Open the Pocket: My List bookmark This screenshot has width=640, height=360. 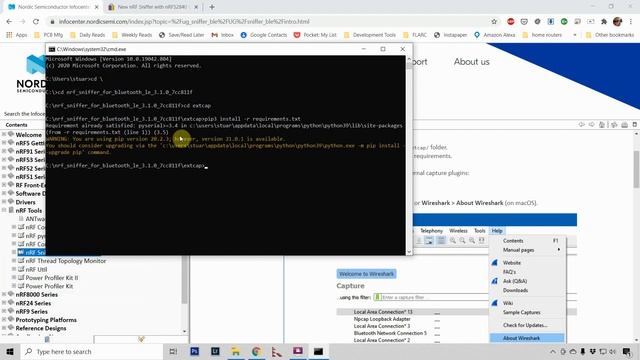315,35
